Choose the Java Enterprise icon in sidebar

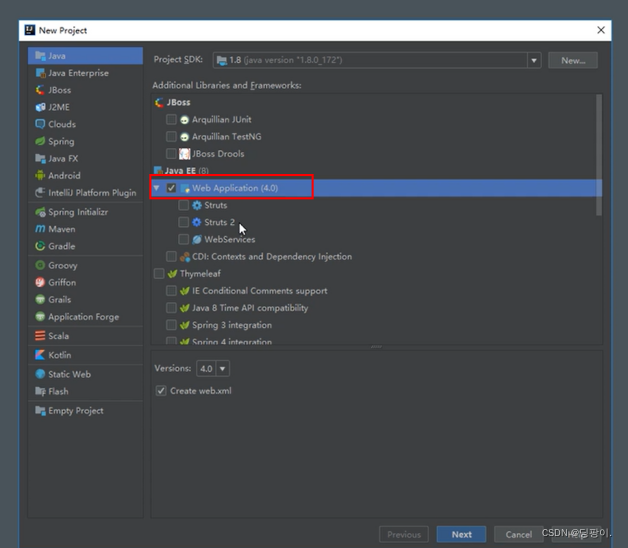click(x=40, y=73)
